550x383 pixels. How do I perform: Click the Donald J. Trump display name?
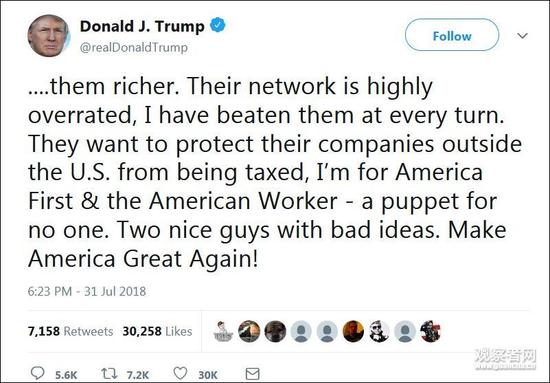(x=142, y=26)
